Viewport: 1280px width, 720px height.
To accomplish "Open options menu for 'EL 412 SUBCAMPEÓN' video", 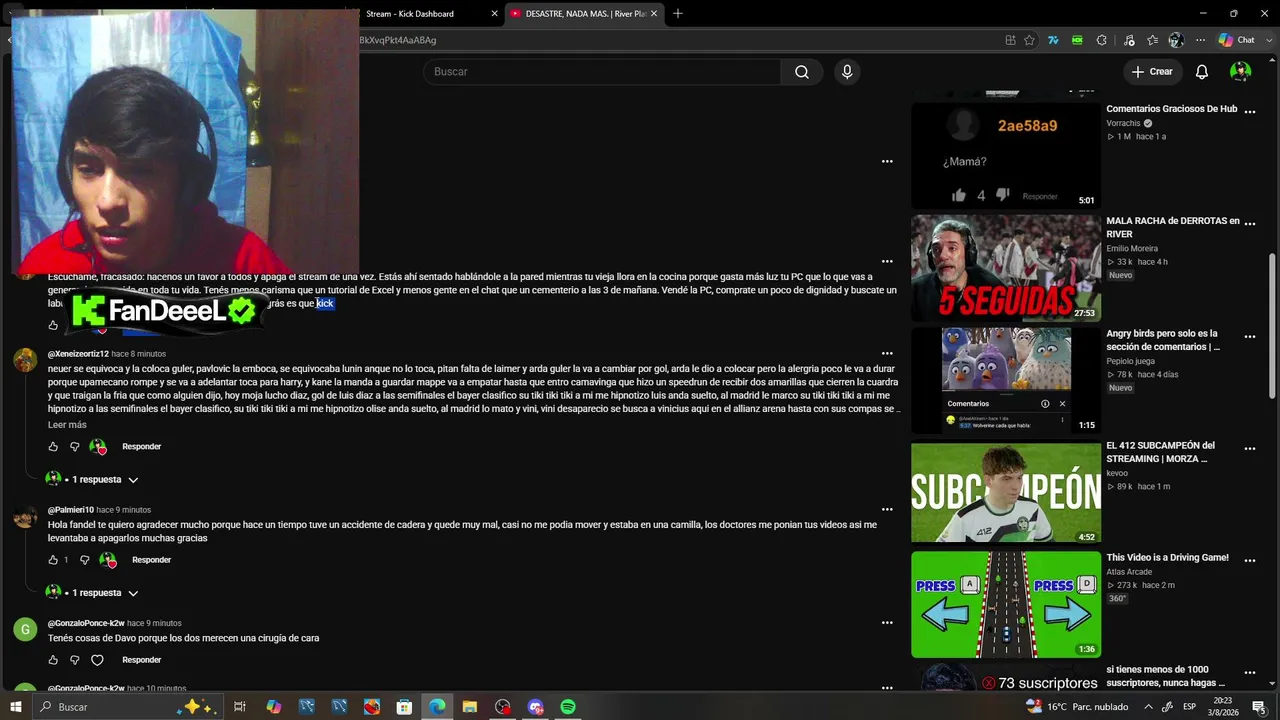I will coord(1250,449).
